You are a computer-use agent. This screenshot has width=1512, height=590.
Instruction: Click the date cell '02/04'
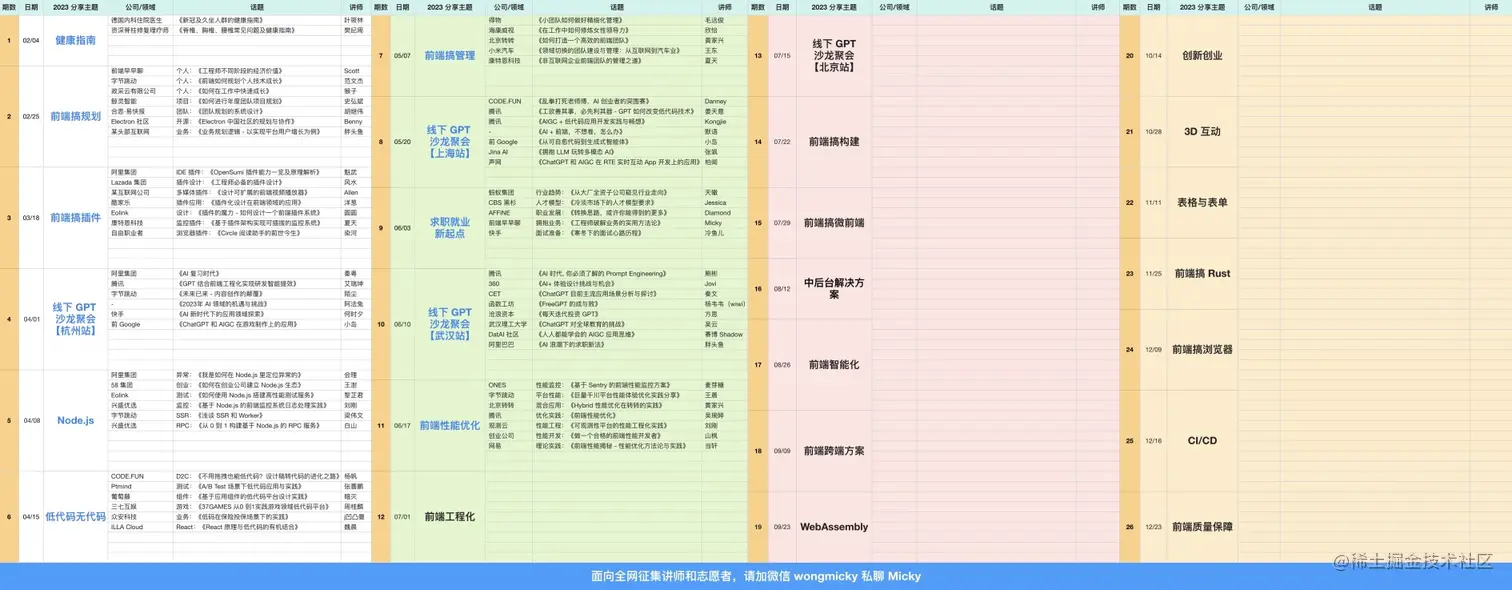point(31,40)
